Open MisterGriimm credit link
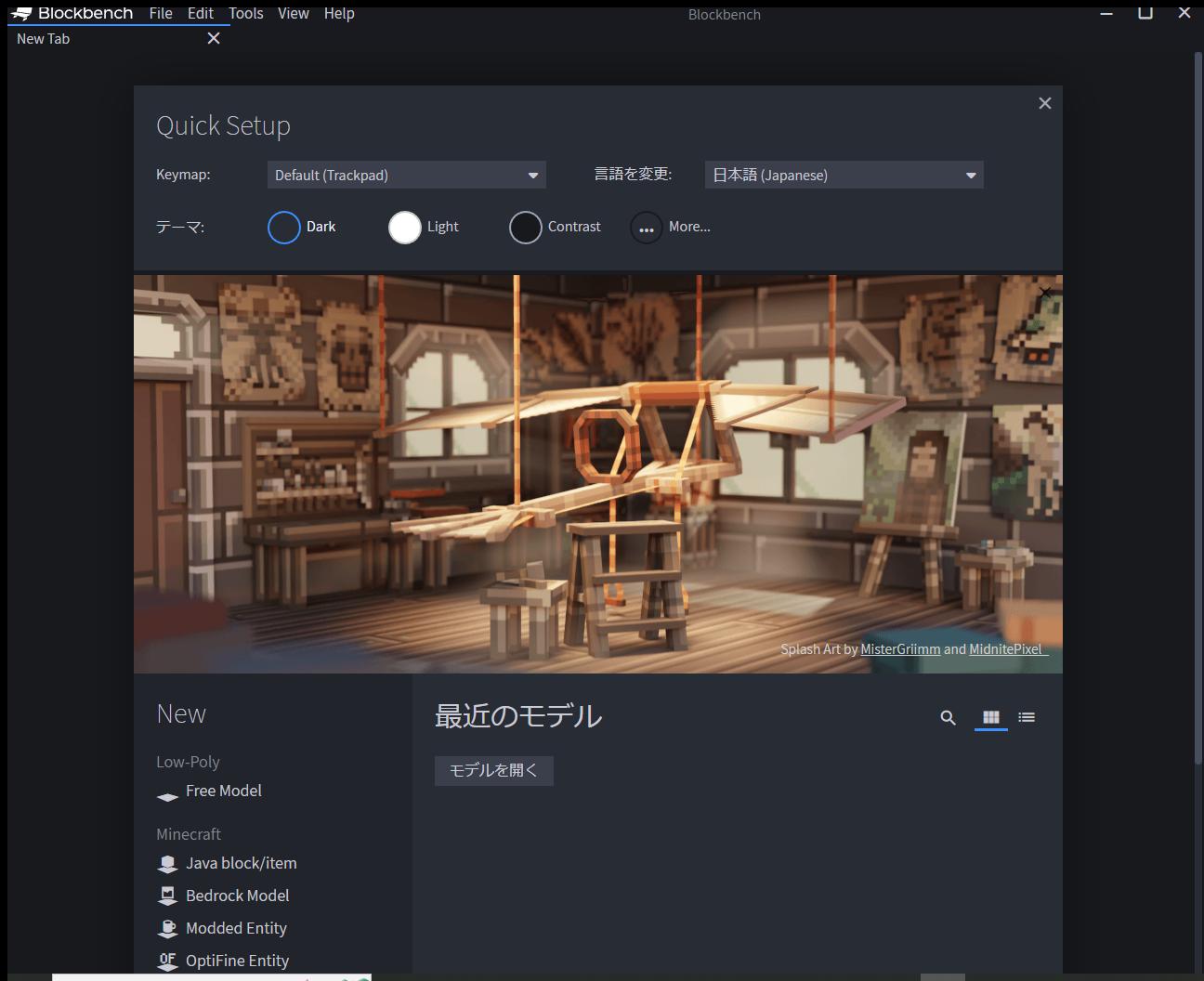 (900, 649)
